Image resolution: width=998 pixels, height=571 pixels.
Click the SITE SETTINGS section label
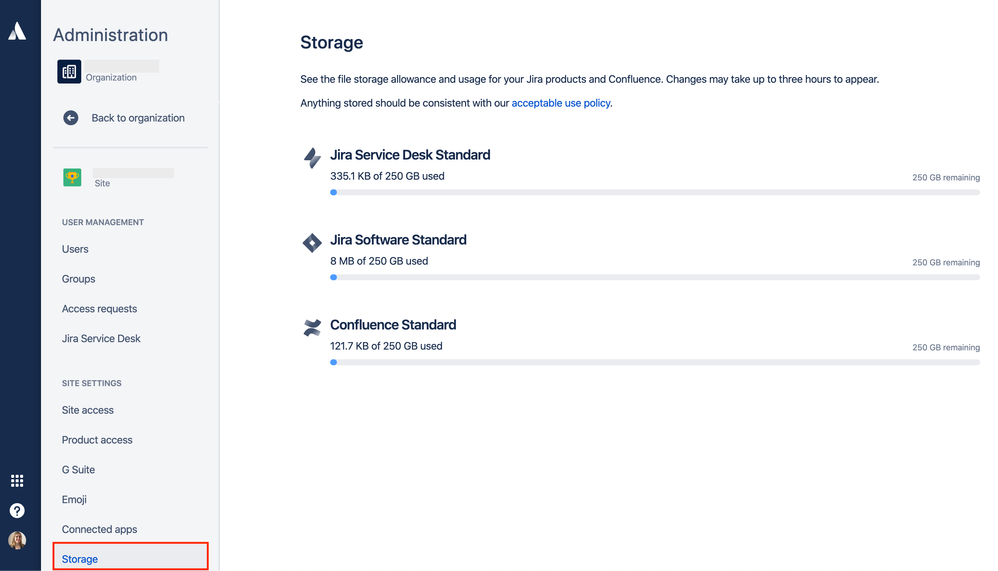[x=92, y=383]
